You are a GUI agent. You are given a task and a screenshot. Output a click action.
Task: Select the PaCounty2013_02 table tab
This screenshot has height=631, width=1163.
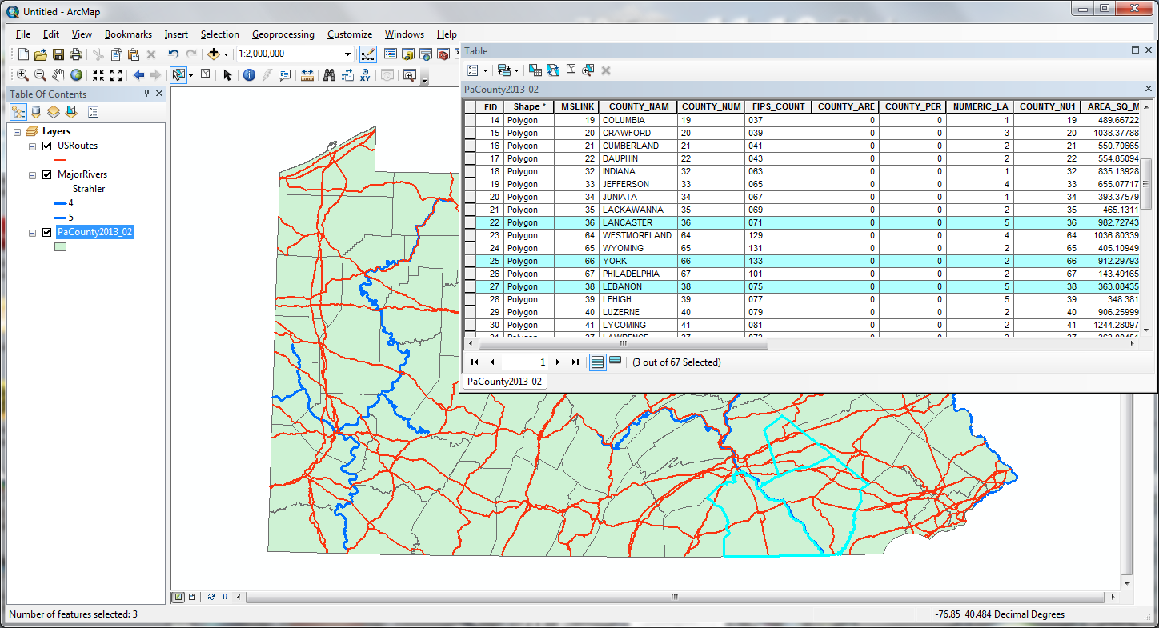click(x=504, y=383)
